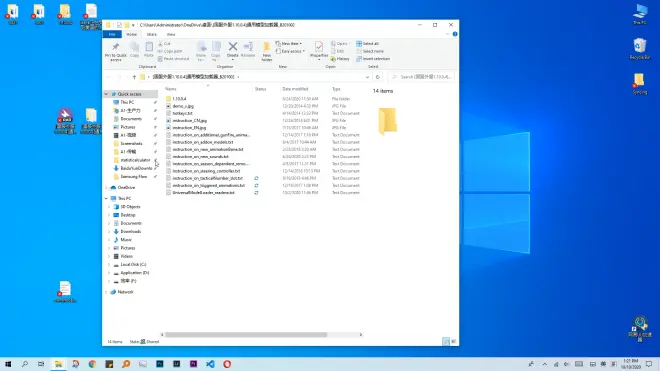Select the 1.10.0.4 folder
Image resolution: width=660 pixels, height=371 pixels.
pos(179,99)
